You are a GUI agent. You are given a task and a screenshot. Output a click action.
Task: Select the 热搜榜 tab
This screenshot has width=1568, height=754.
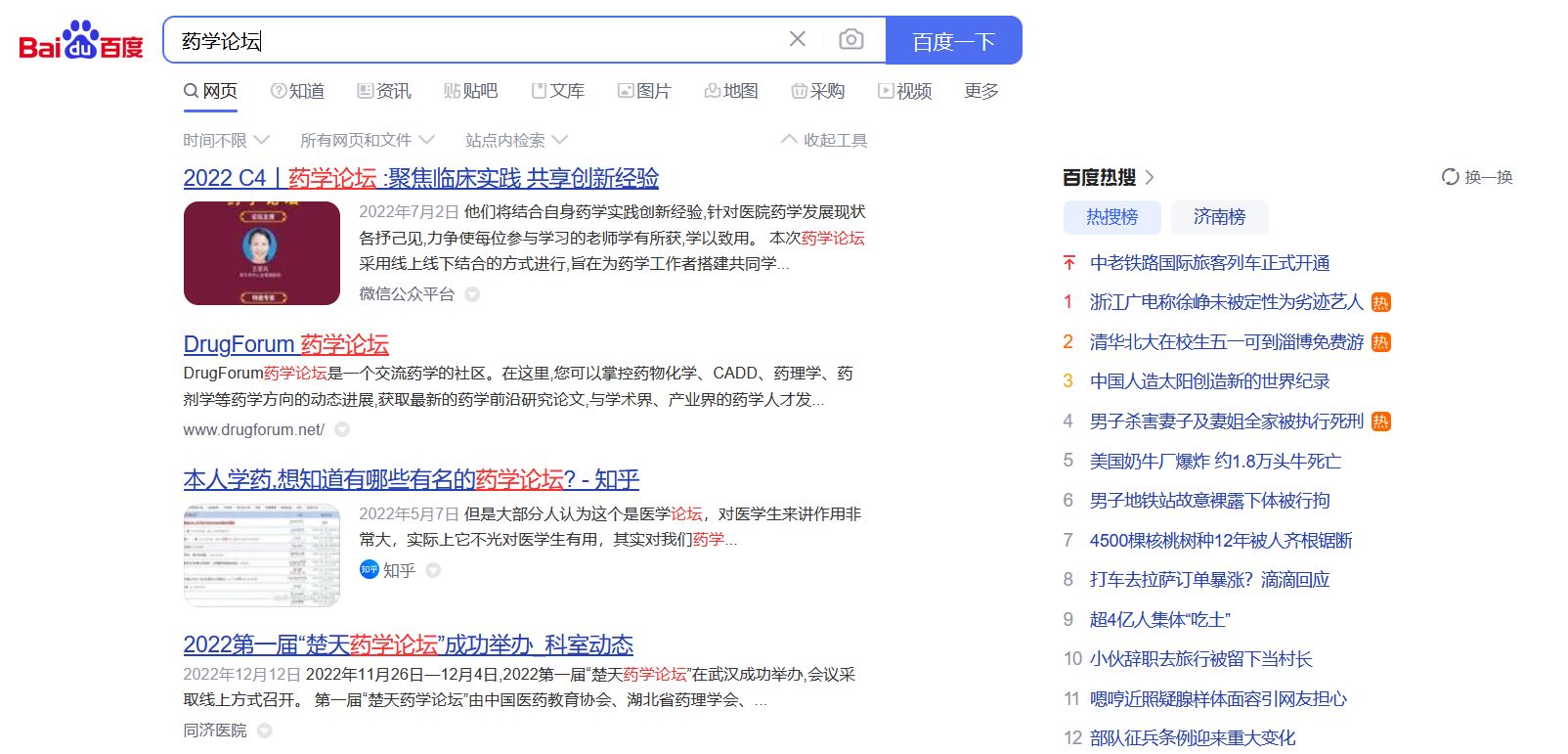point(1111,217)
